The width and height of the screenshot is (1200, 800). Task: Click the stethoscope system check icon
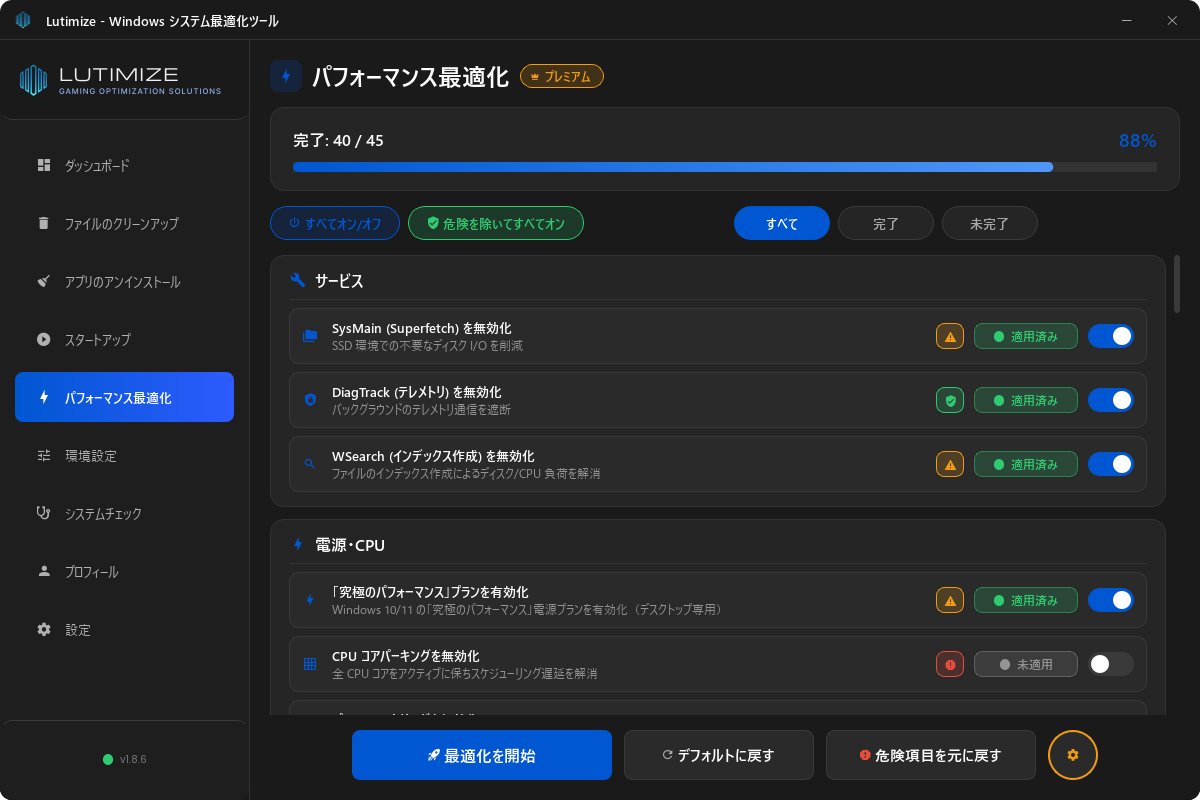pyautogui.click(x=43, y=513)
